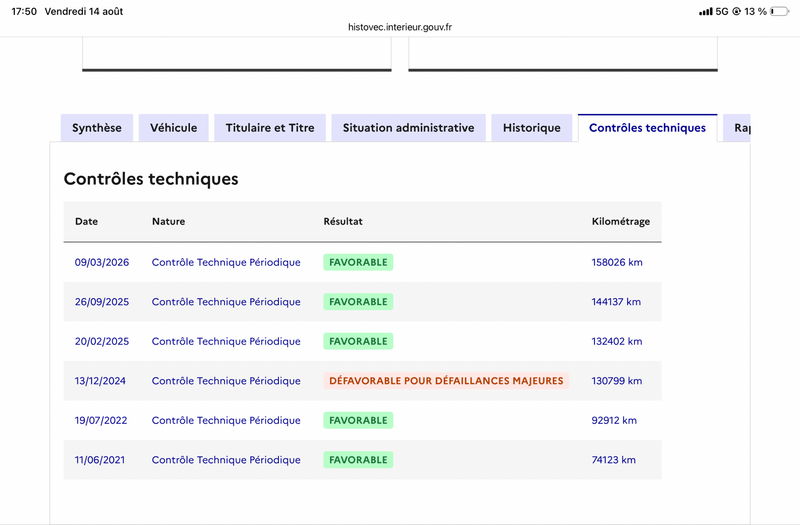
Task: Tap the battery icon in status bar
Action: pos(780,11)
